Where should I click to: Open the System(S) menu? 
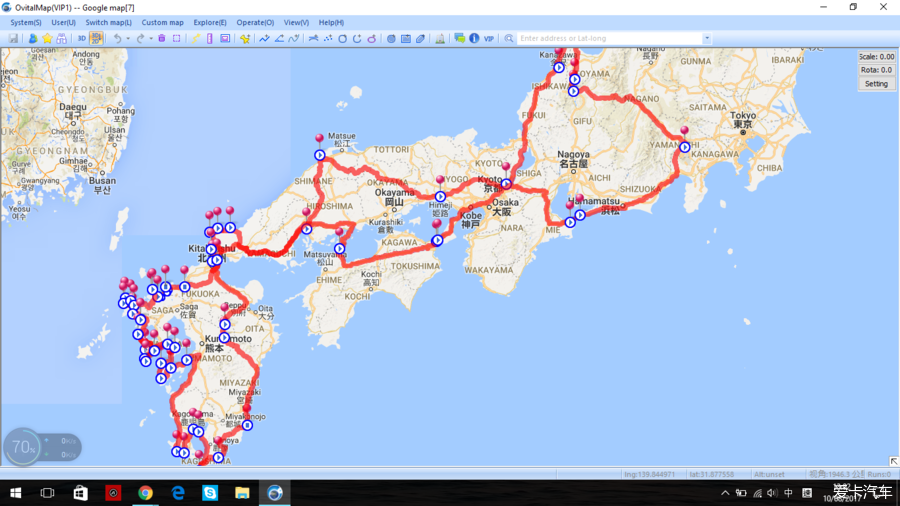point(26,22)
